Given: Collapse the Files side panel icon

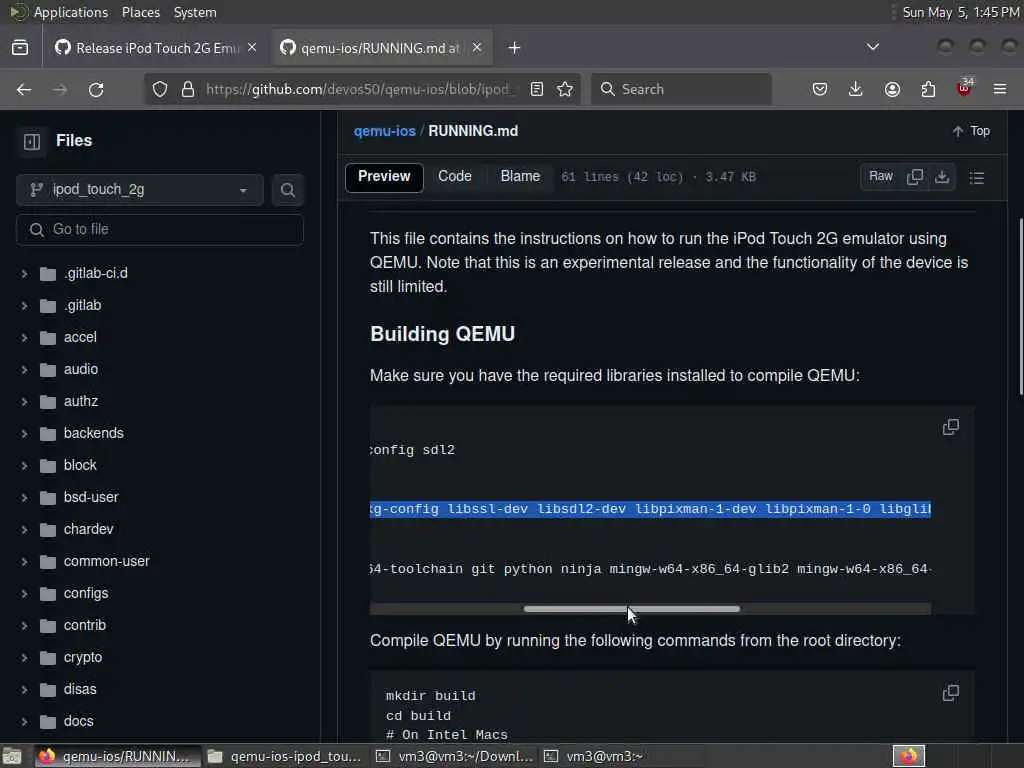Looking at the screenshot, I should coord(32,141).
